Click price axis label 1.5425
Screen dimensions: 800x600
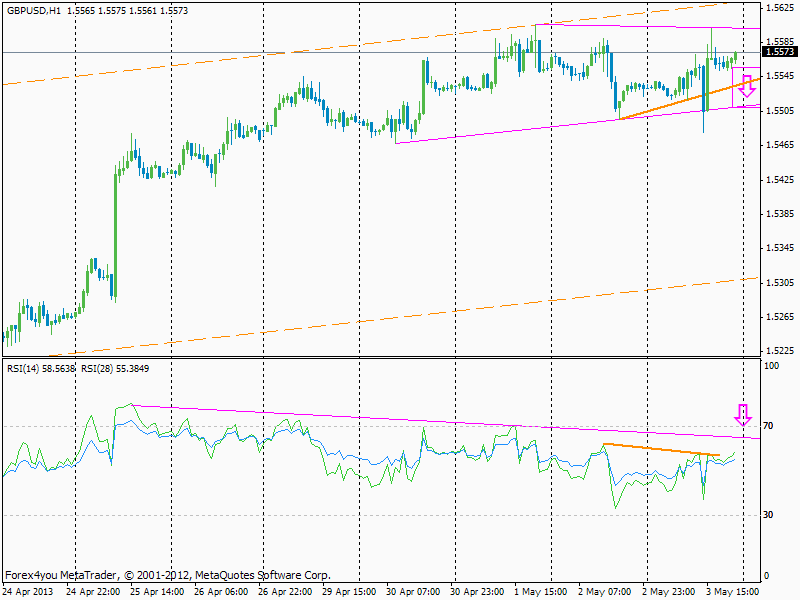[780, 180]
